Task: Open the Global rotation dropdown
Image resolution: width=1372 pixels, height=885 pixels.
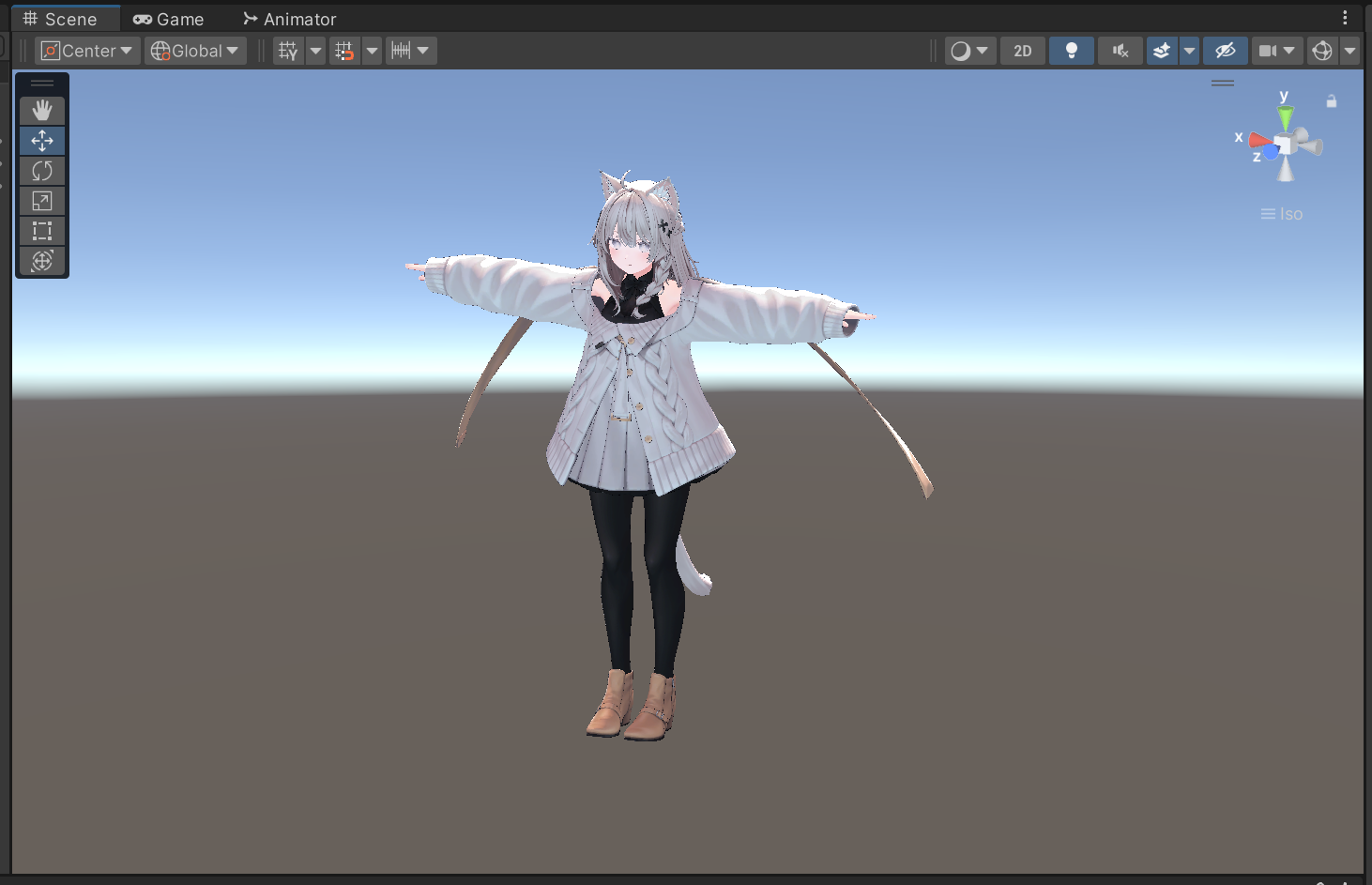Action: 196,51
